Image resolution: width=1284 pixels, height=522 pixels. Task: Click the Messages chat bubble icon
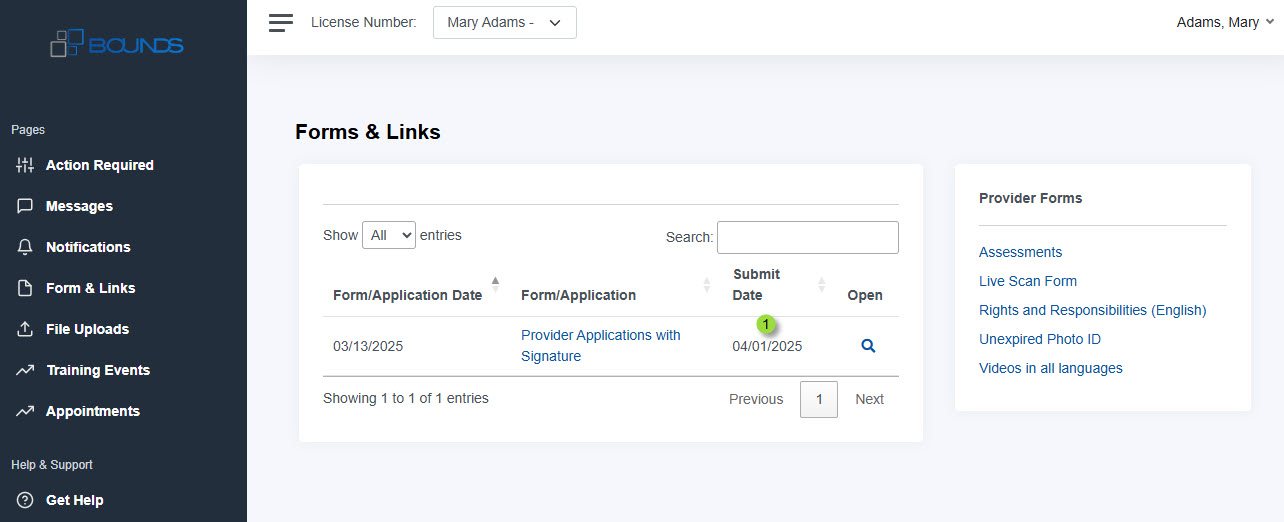point(25,206)
